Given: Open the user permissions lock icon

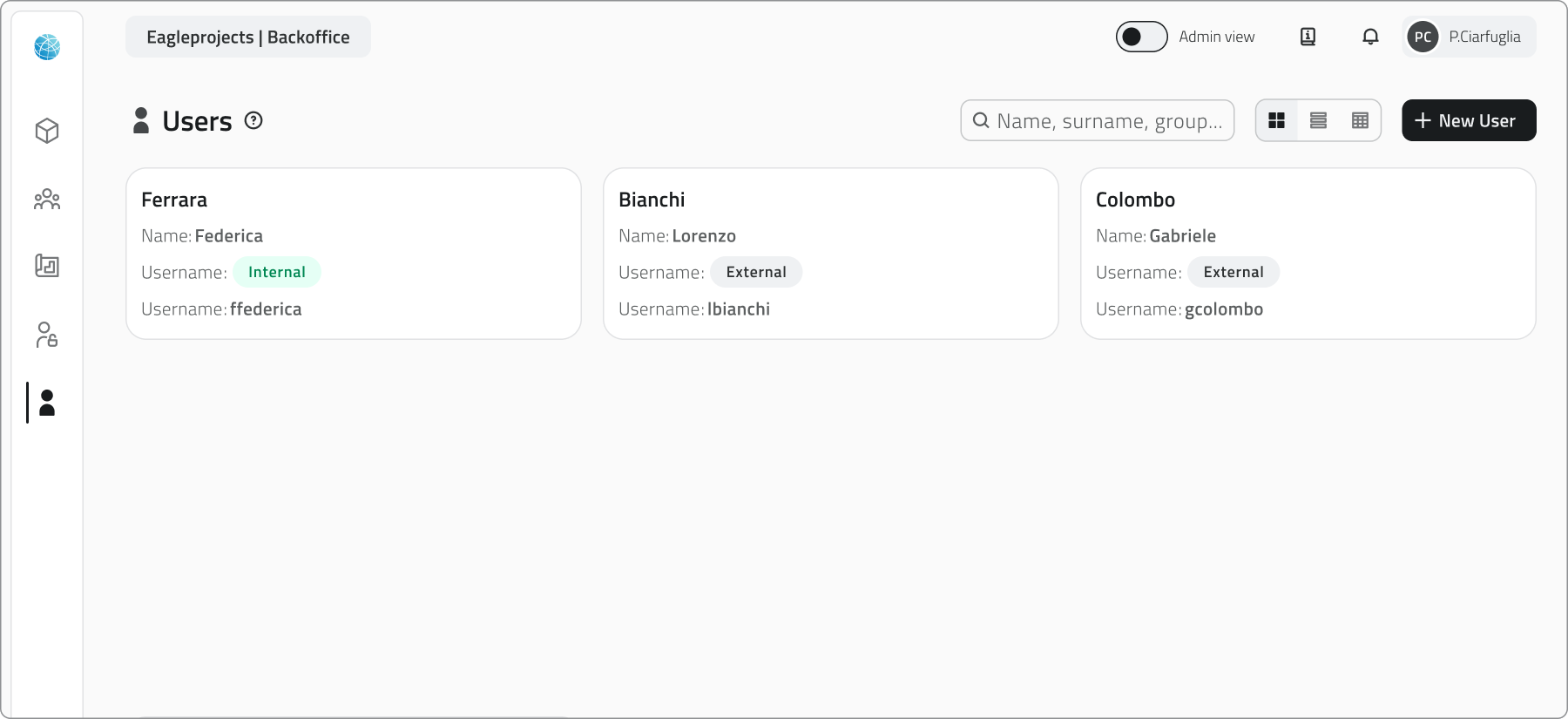Looking at the screenshot, I should 47,335.
